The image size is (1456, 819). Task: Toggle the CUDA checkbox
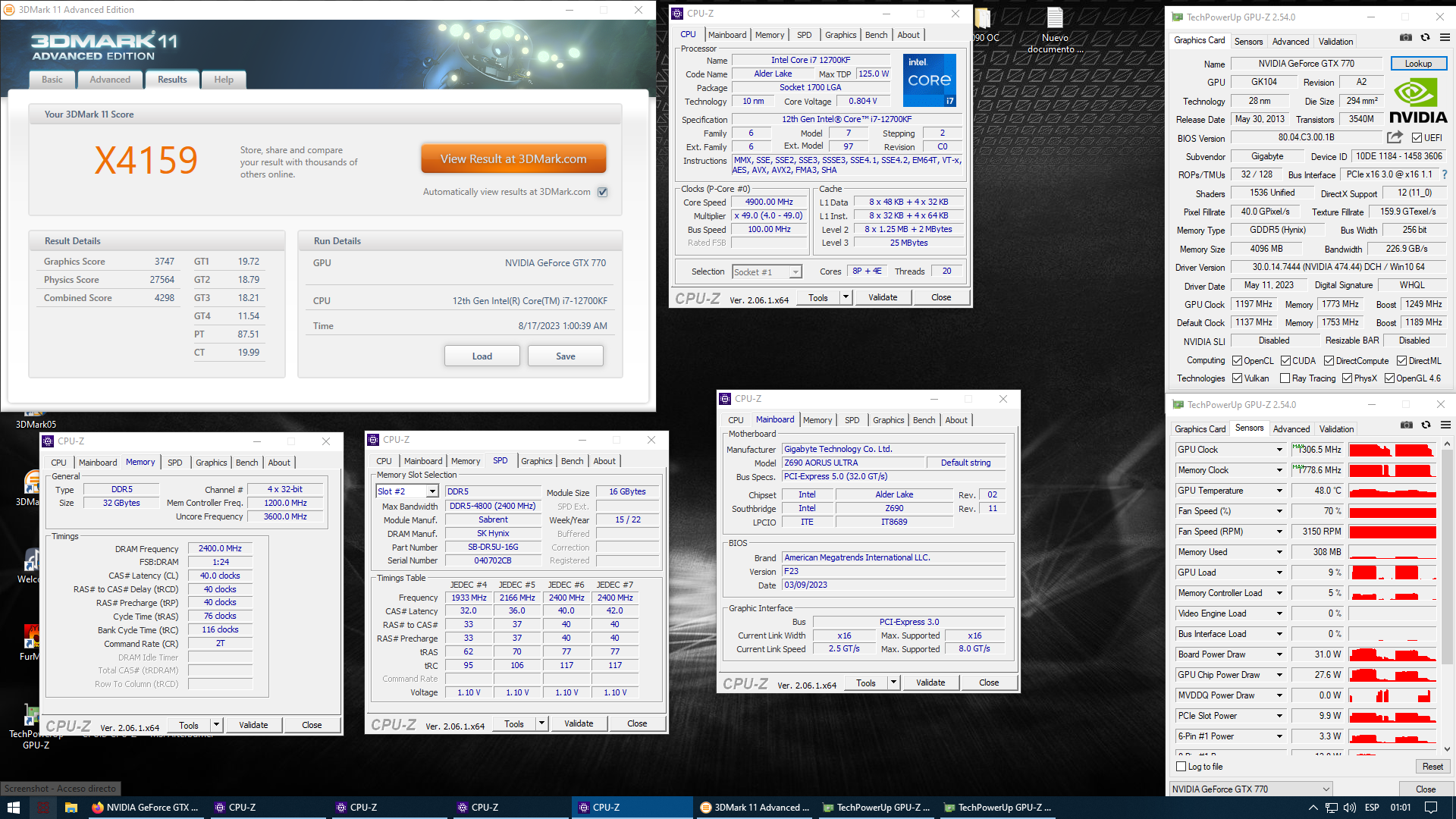tap(1286, 361)
